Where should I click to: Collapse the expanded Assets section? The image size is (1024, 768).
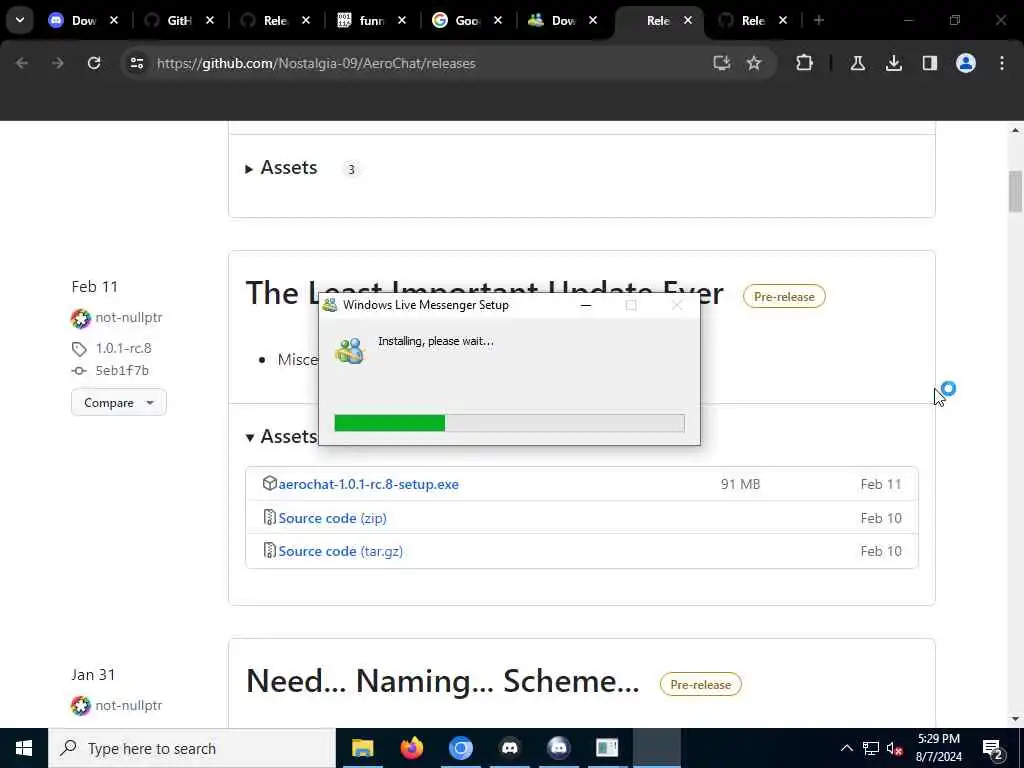tap(281, 436)
